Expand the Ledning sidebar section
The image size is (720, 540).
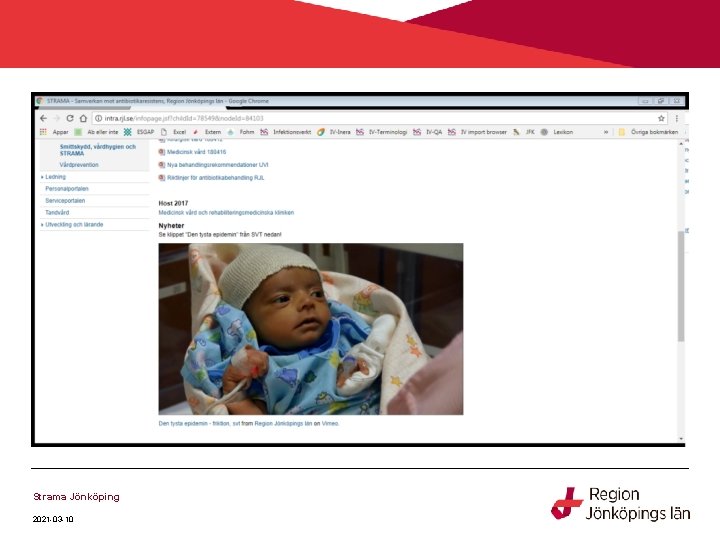[x=54, y=177]
